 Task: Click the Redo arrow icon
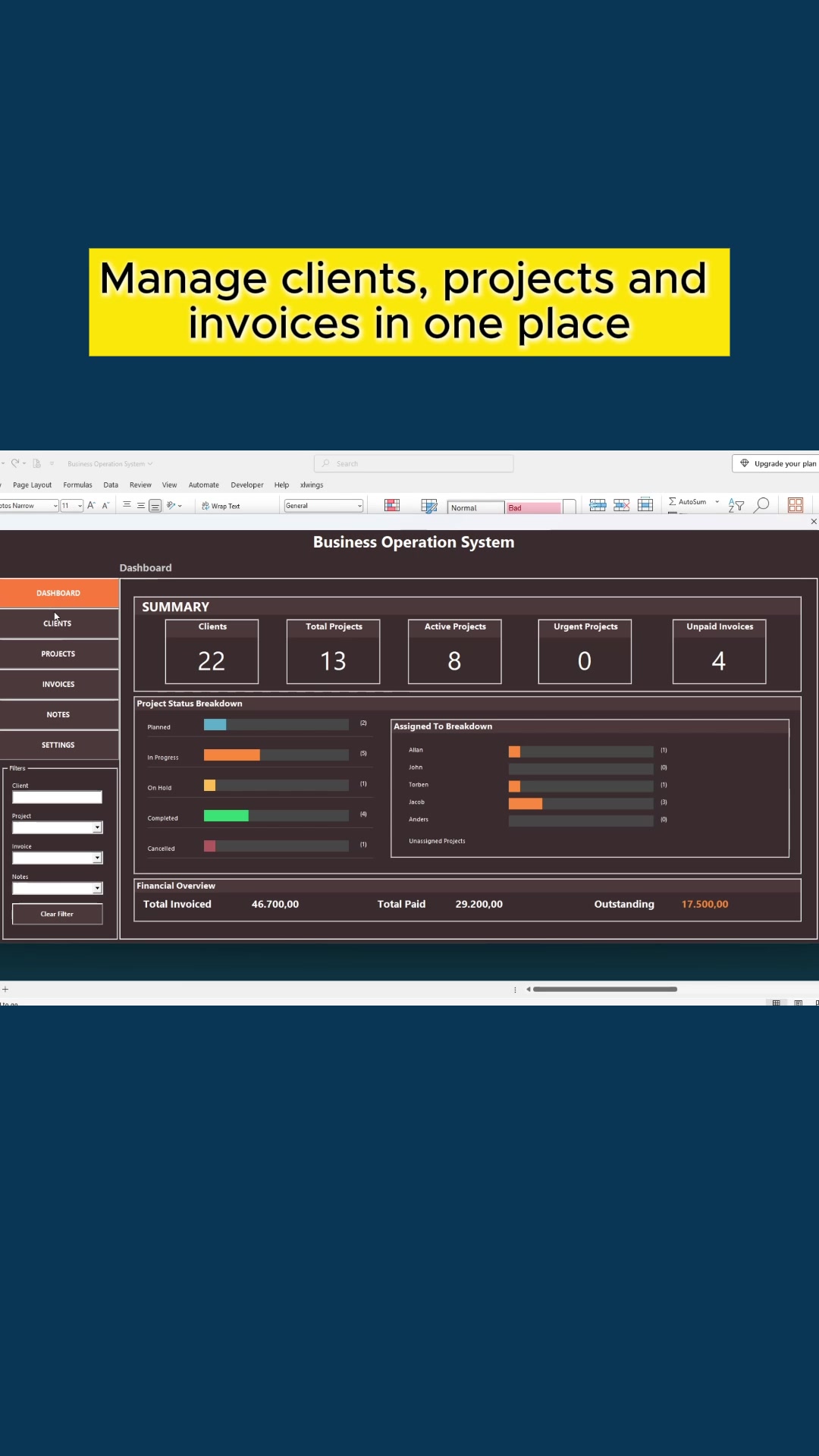(14, 463)
